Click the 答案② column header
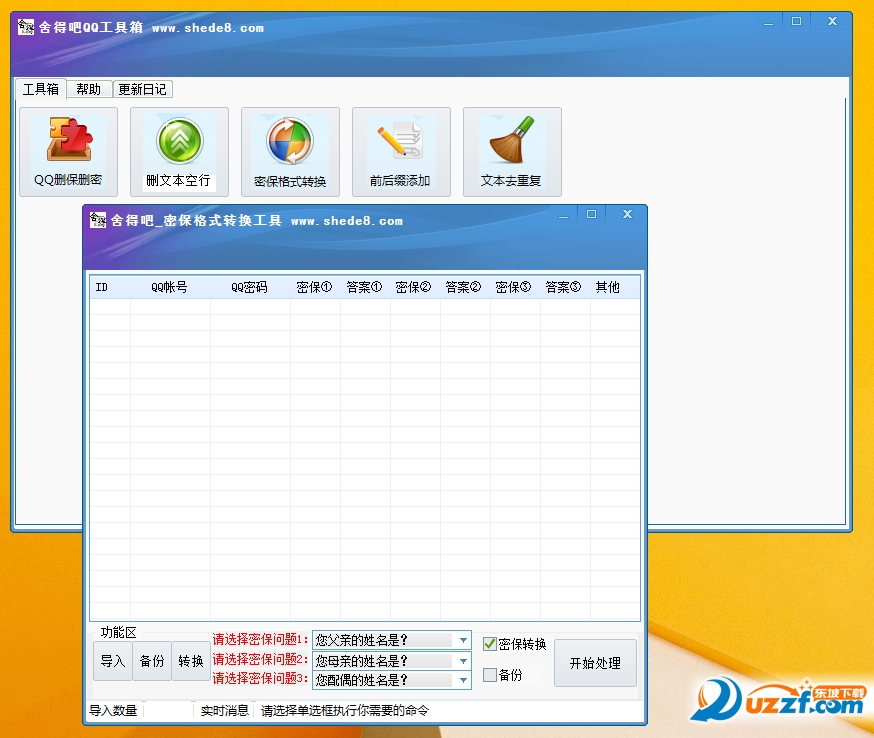The width and height of the screenshot is (874, 738). click(x=465, y=287)
